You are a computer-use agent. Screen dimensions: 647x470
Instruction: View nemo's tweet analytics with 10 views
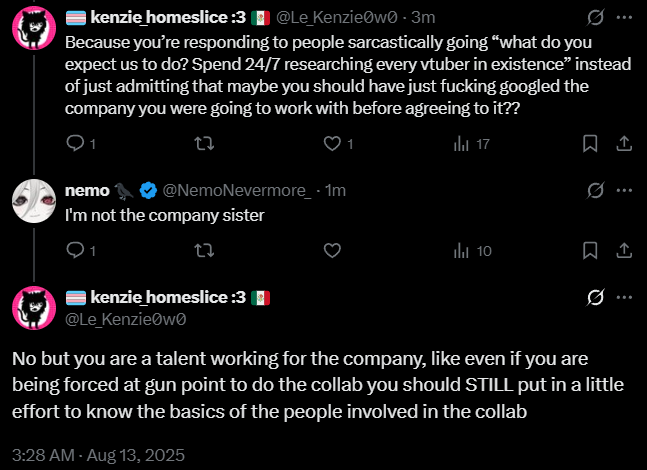[463, 251]
